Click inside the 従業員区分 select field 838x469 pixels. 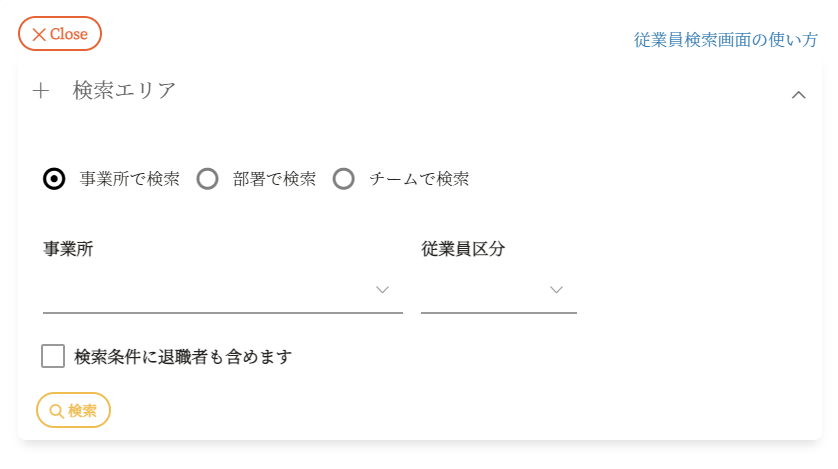tap(499, 291)
